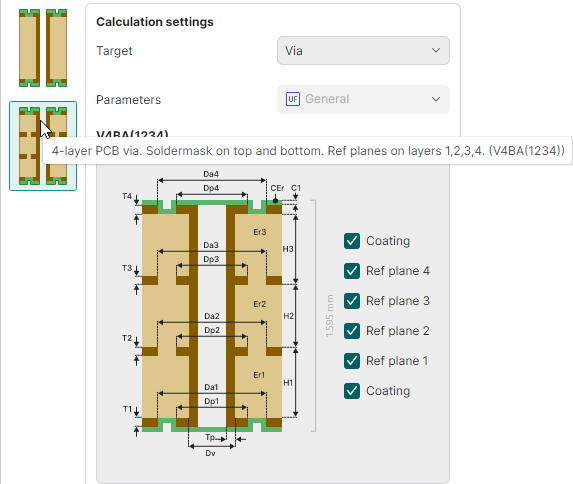Viewport: 573px width, 484px height.
Task: Click the 1.595 mm total thickness text
Action: [x=330, y=316]
